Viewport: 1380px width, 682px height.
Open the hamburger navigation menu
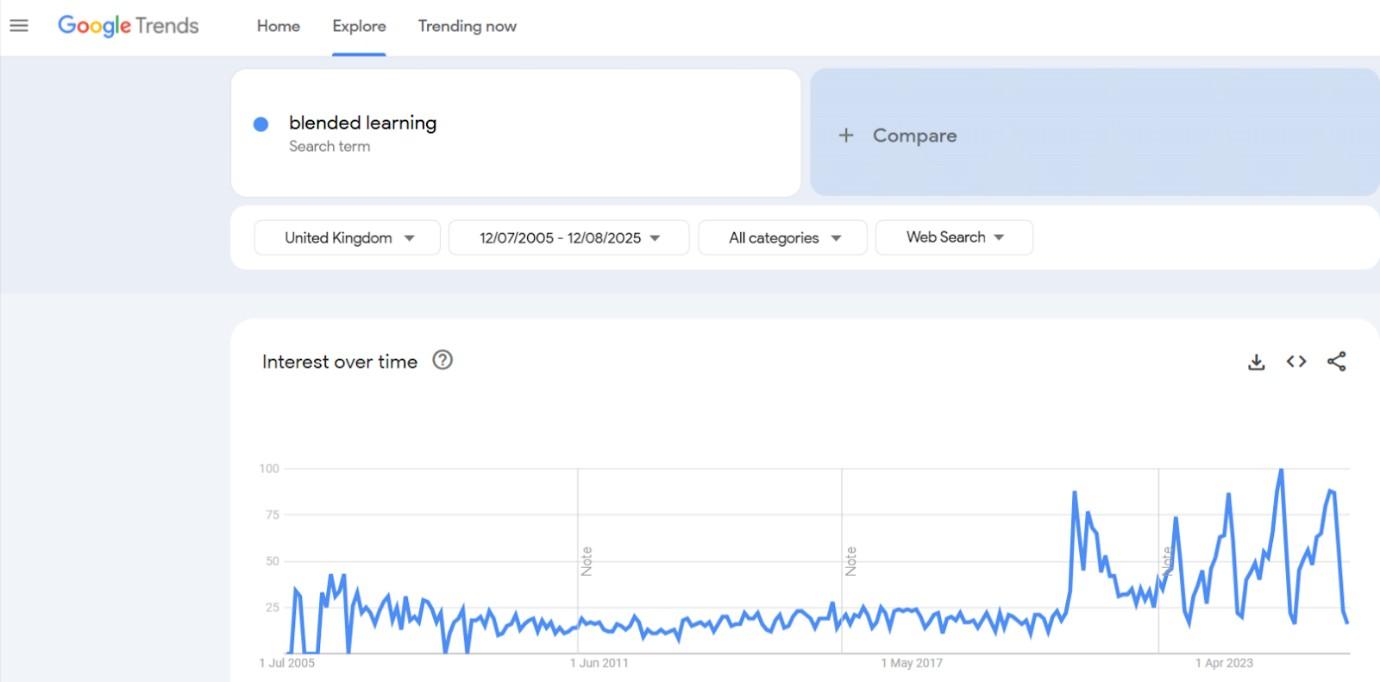pyautogui.click(x=18, y=26)
